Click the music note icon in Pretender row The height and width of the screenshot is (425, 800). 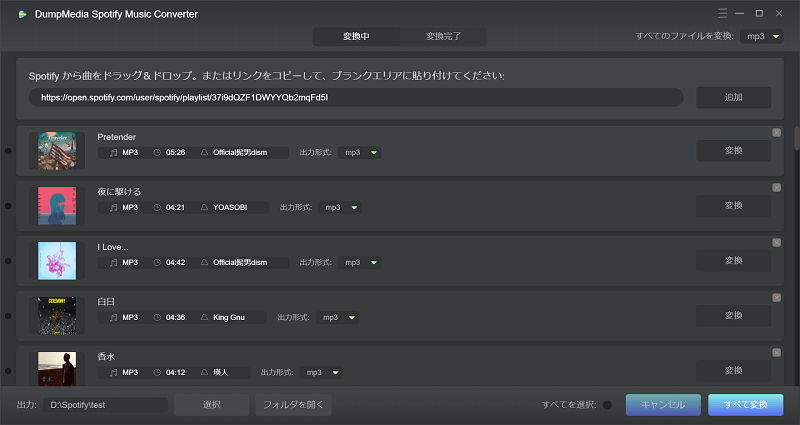[x=113, y=153]
